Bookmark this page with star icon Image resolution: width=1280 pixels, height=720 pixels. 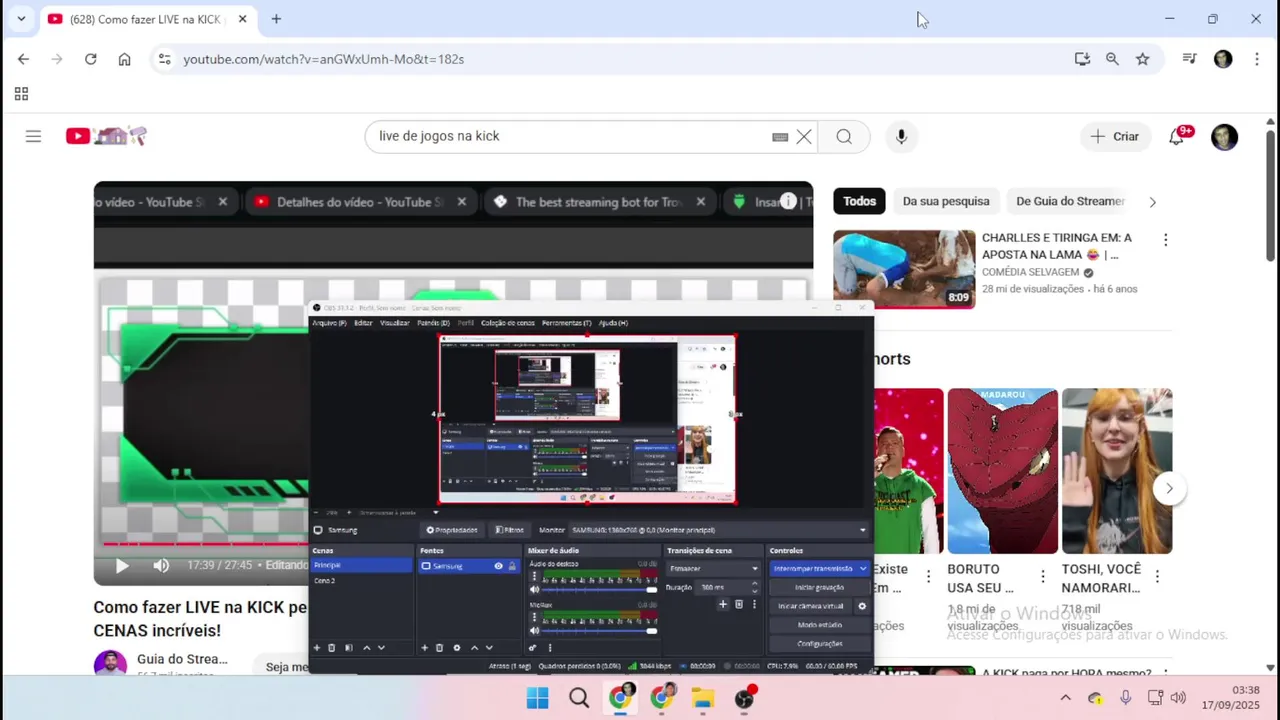[x=1142, y=59]
